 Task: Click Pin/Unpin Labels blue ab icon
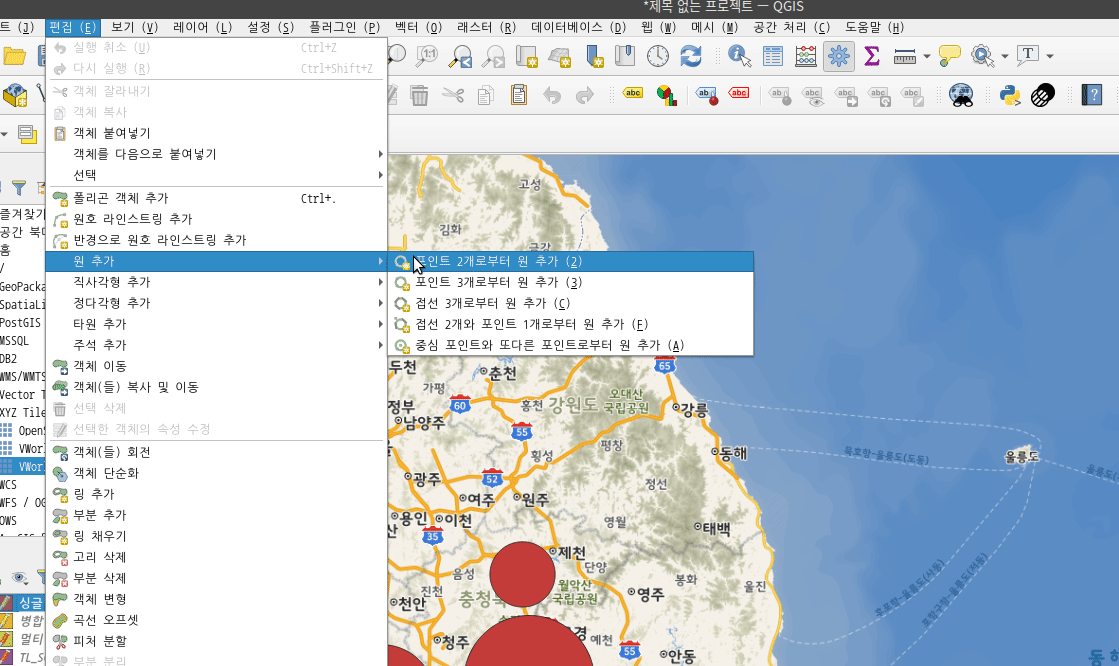click(x=707, y=95)
